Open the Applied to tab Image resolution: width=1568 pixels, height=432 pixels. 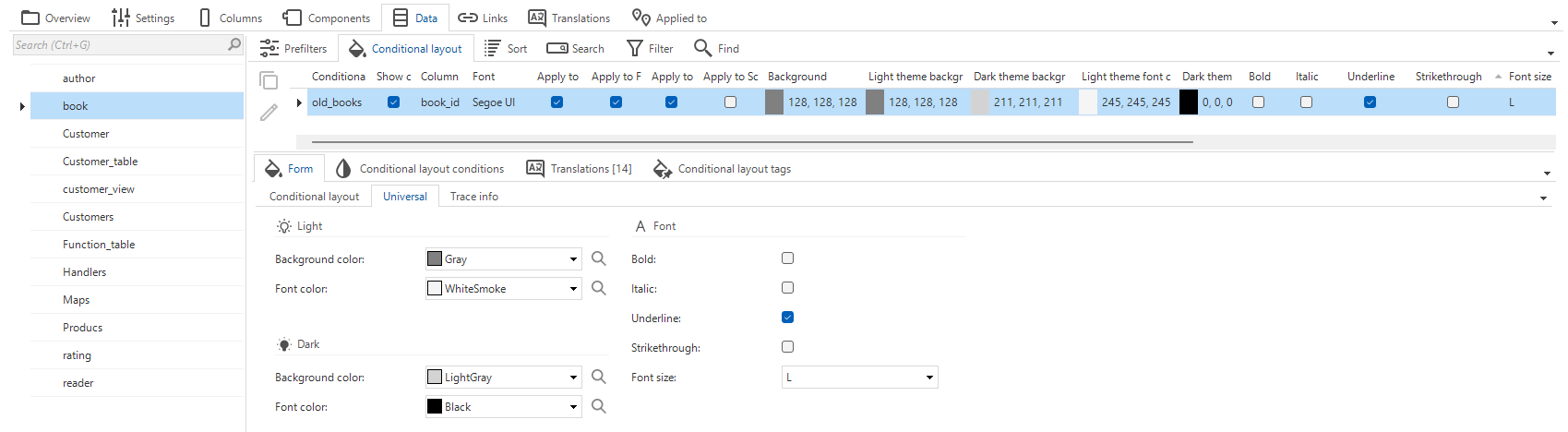click(669, 18)
